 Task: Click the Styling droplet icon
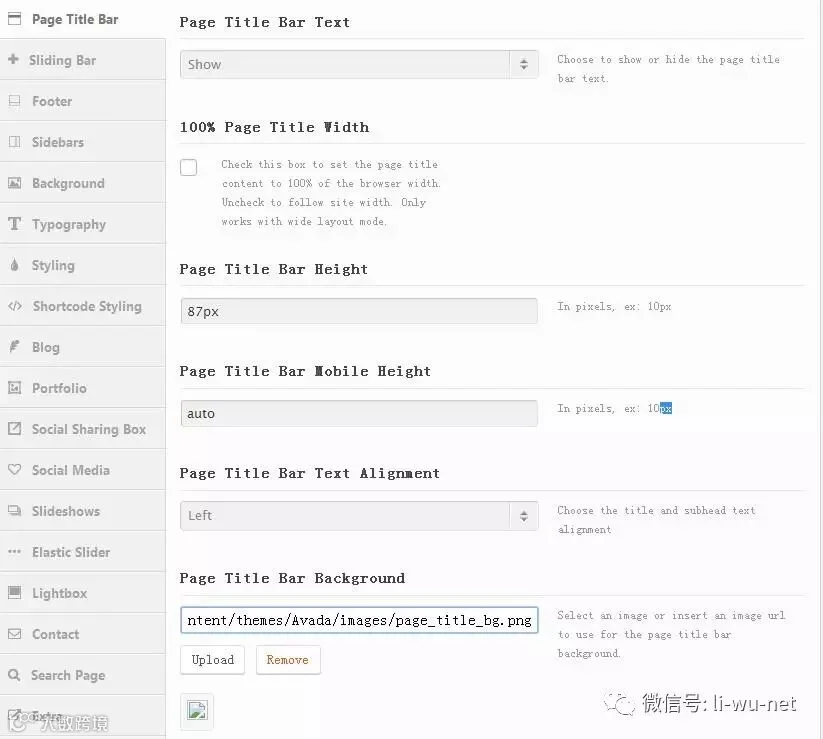coord(14,265)
